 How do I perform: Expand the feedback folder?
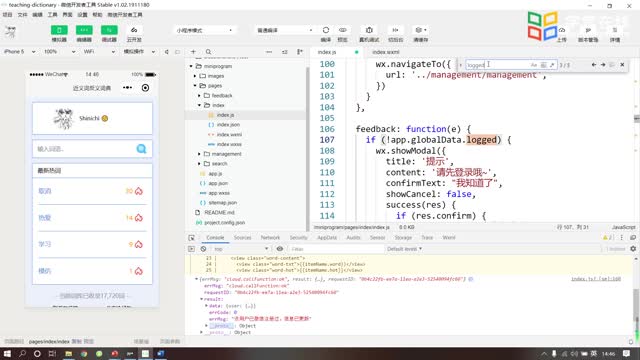click(x=200, y=96)
